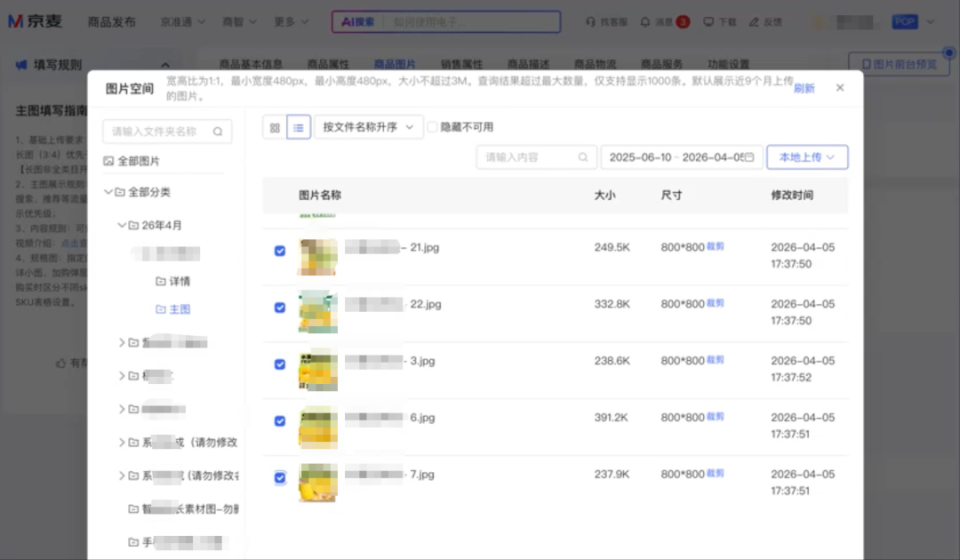Viewport: 960px width, 560px height.
Task: Click 填写规则 megaphone icon
Action: click(x=21, y=64)
